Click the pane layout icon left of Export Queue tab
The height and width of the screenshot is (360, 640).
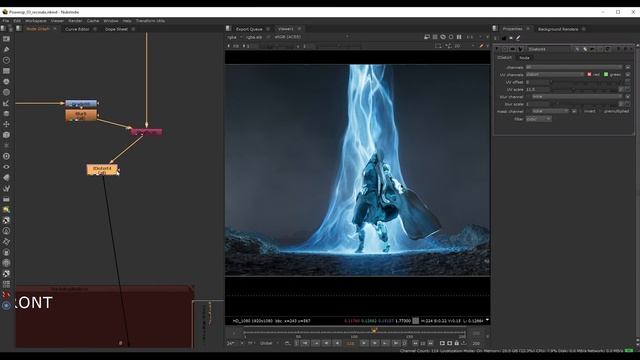[x=228, y=29]
